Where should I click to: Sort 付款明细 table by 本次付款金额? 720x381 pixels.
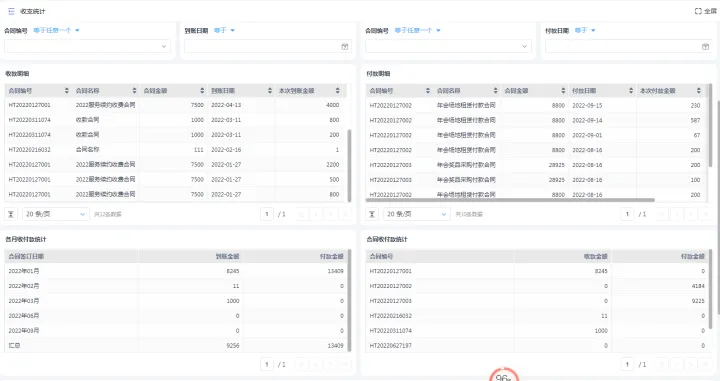pyautogui.click(x=699, y=91)
